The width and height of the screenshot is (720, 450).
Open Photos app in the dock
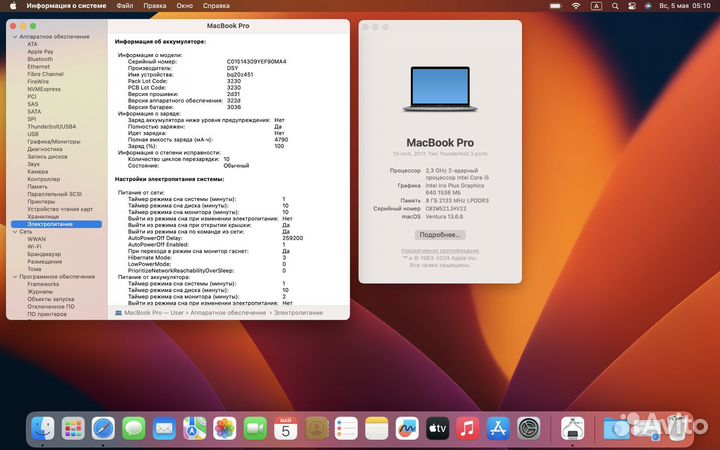point(225,429)
